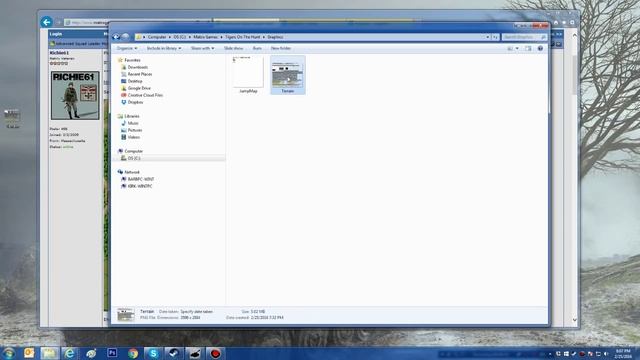Select Tigers On The Hunt breadcrumb
Image resolution: width=640 pixels, height=360 pixels.
tap(242, 37)
